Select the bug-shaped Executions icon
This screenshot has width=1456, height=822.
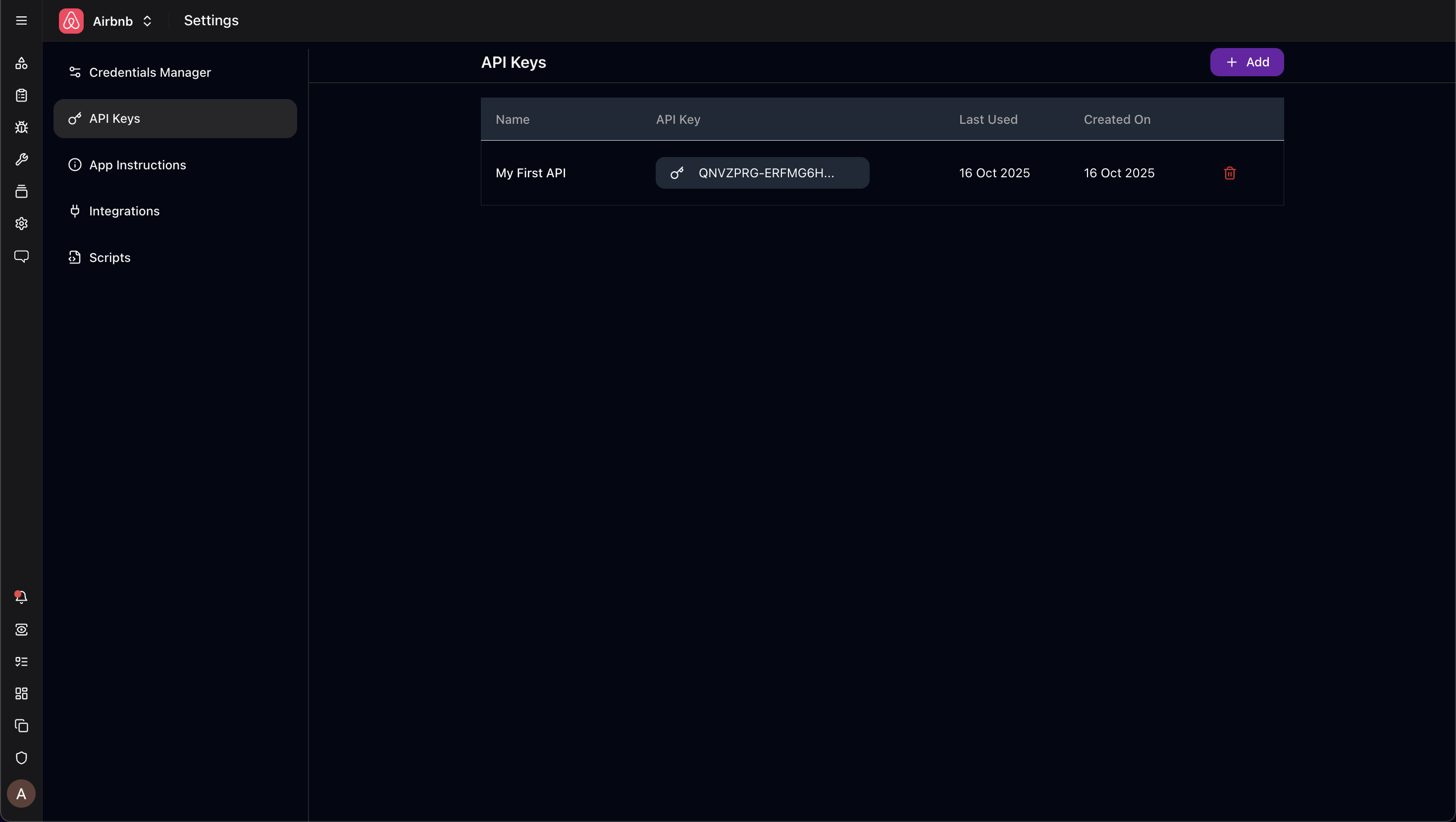(x=21, y=127)
